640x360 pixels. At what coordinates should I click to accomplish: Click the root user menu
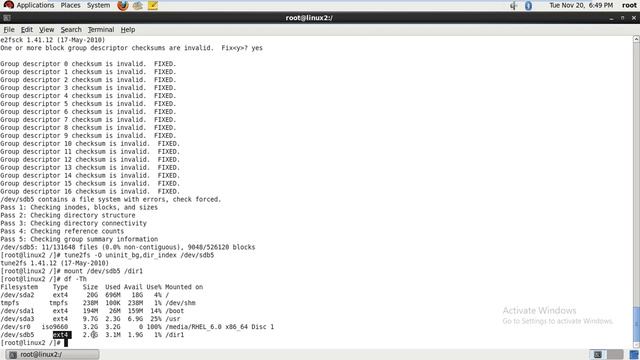pyautogui.click(x=629, y=5)
